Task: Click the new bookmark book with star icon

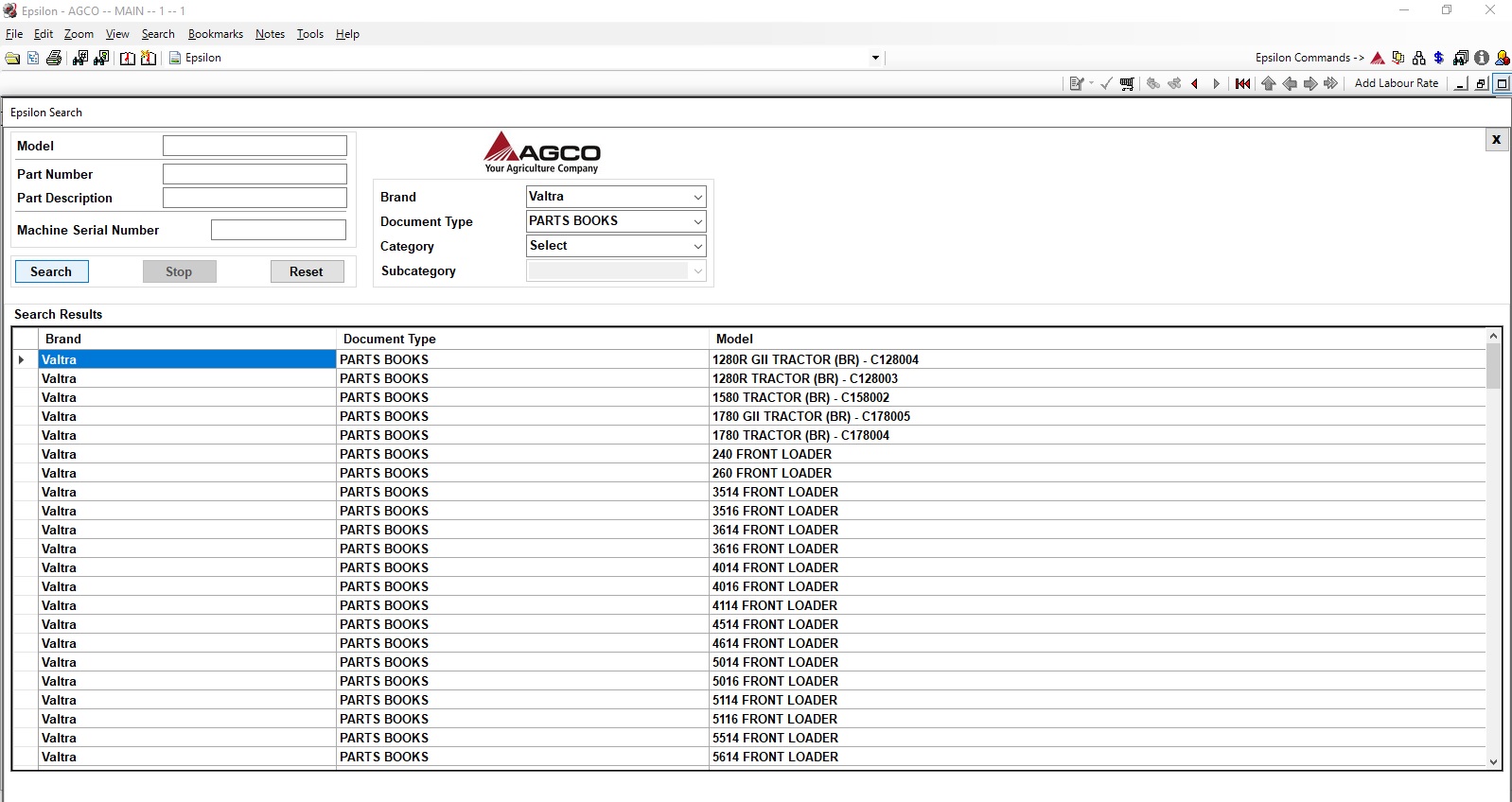Action: (x=149, y=58)
